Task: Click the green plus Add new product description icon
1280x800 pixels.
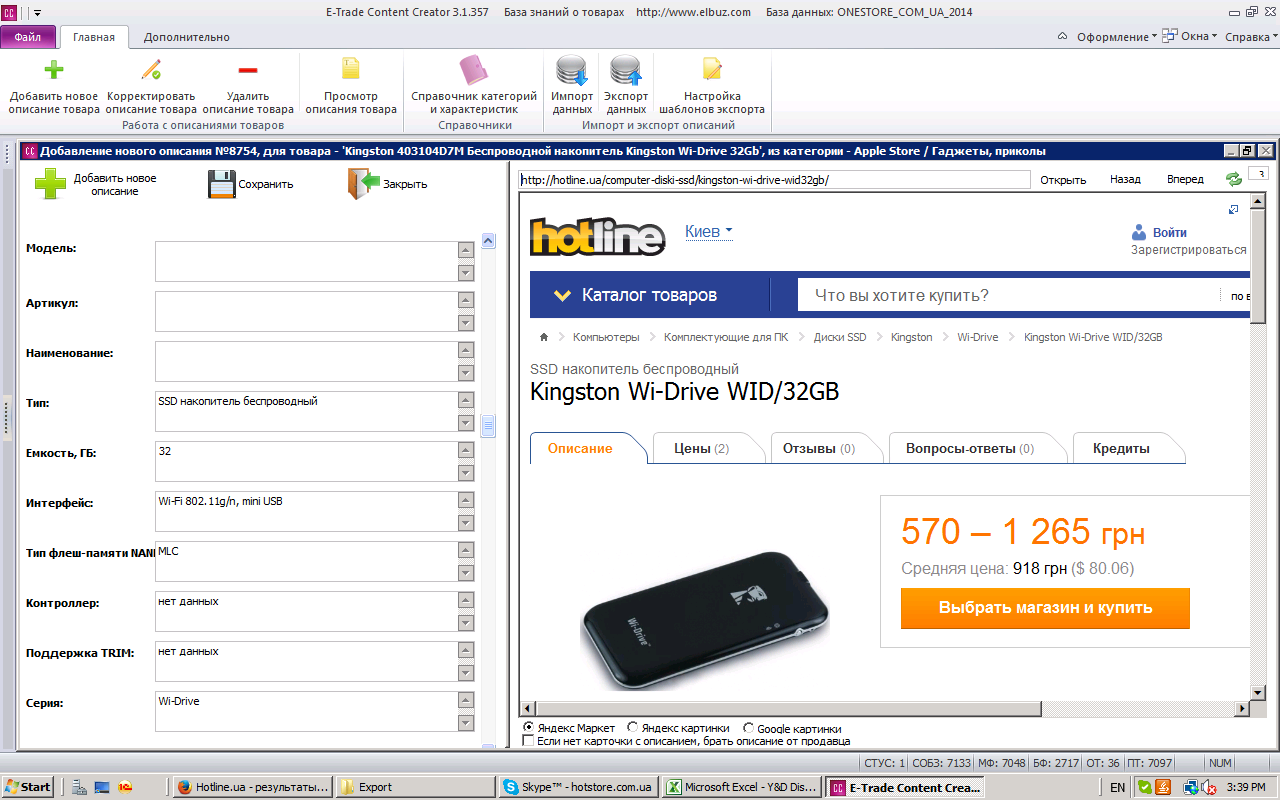Action: tap(54, 70)
